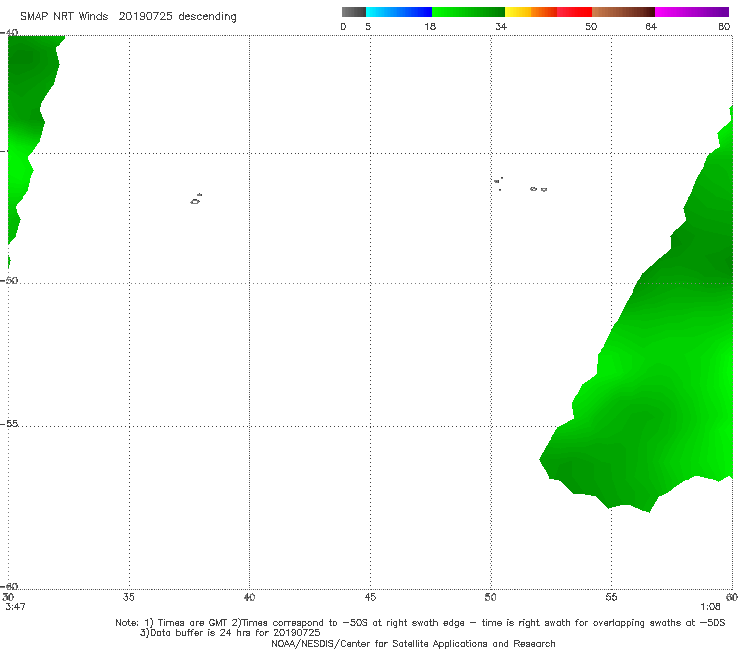Click the NOAA/NESDIS credit line
This screenshot has height=650, width=740.
click(413, 644)
